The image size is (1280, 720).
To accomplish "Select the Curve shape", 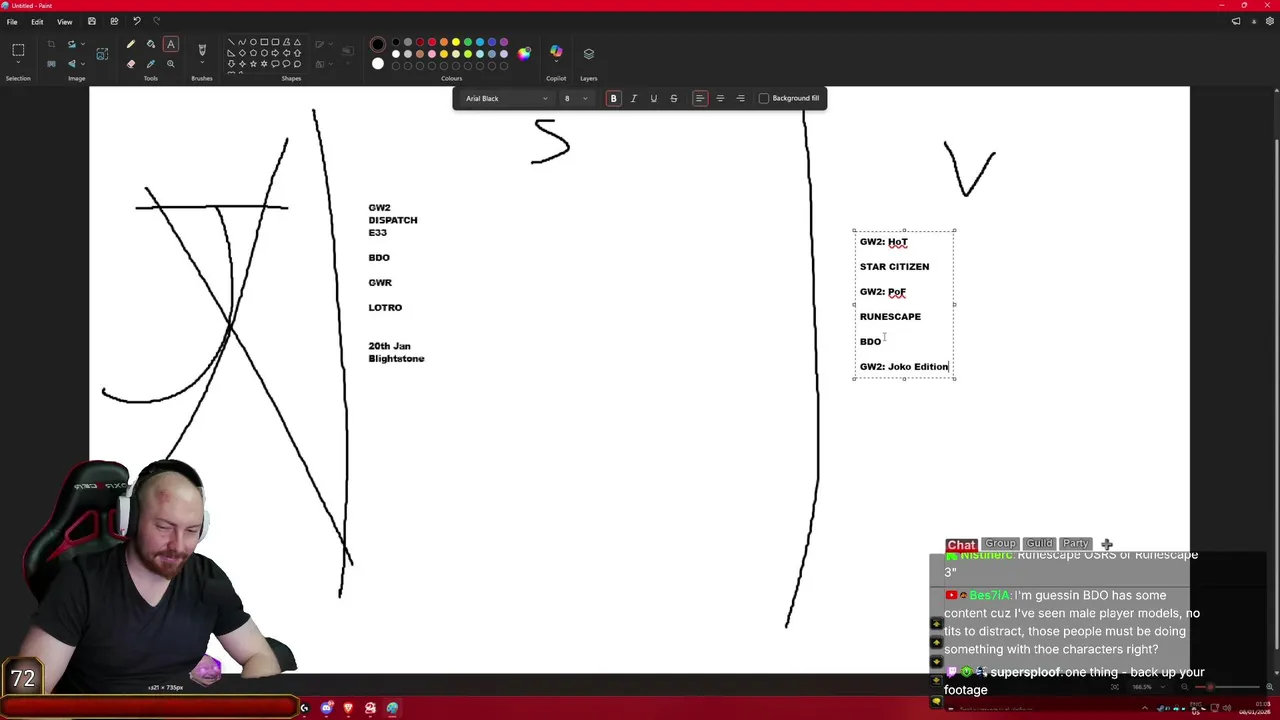I will coord(242,43).
